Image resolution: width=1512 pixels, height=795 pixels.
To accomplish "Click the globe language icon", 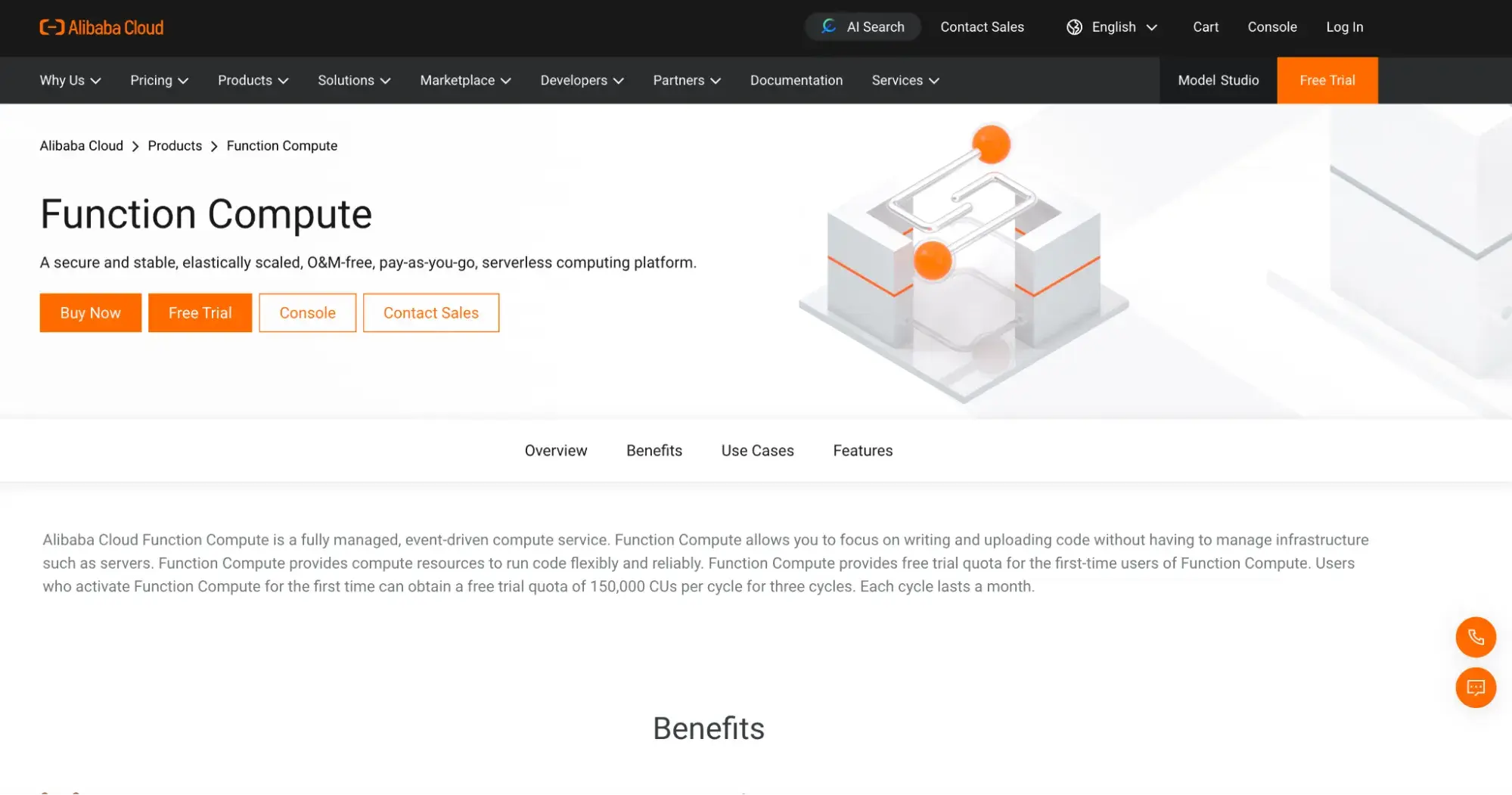I will click(1074, 27).
